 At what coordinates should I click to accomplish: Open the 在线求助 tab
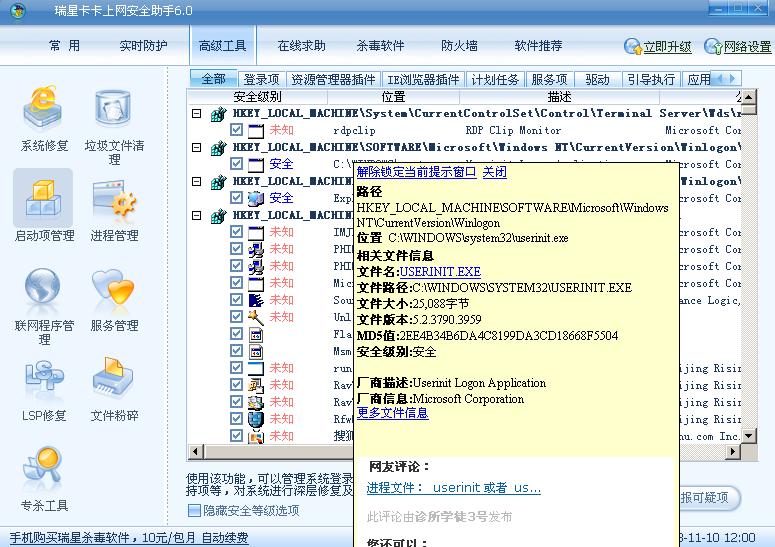coord(301,46)
